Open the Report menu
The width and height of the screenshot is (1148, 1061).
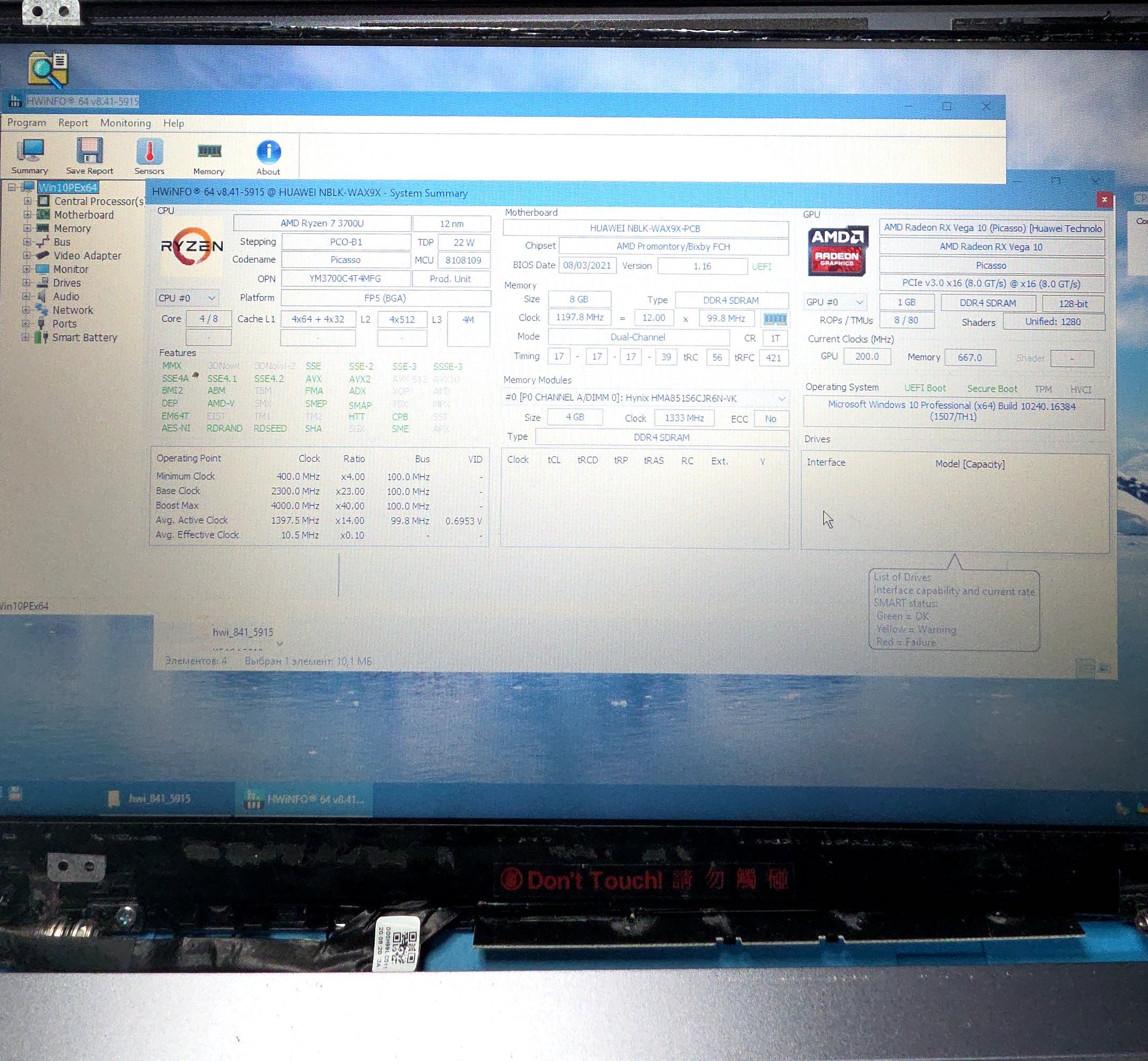click(x=73, y=123)
